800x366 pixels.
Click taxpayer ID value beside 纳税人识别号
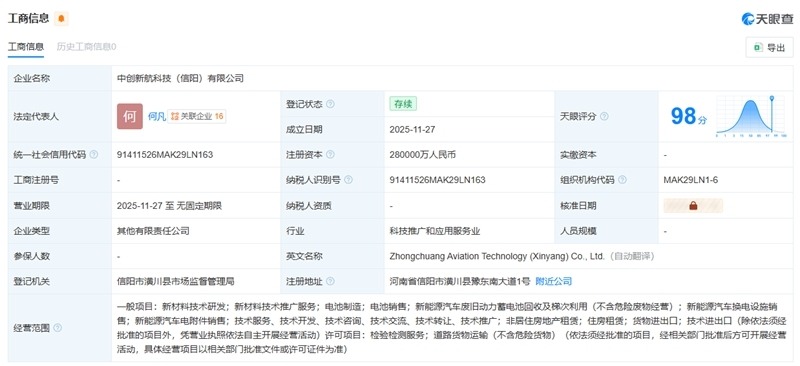click(437, 180)
